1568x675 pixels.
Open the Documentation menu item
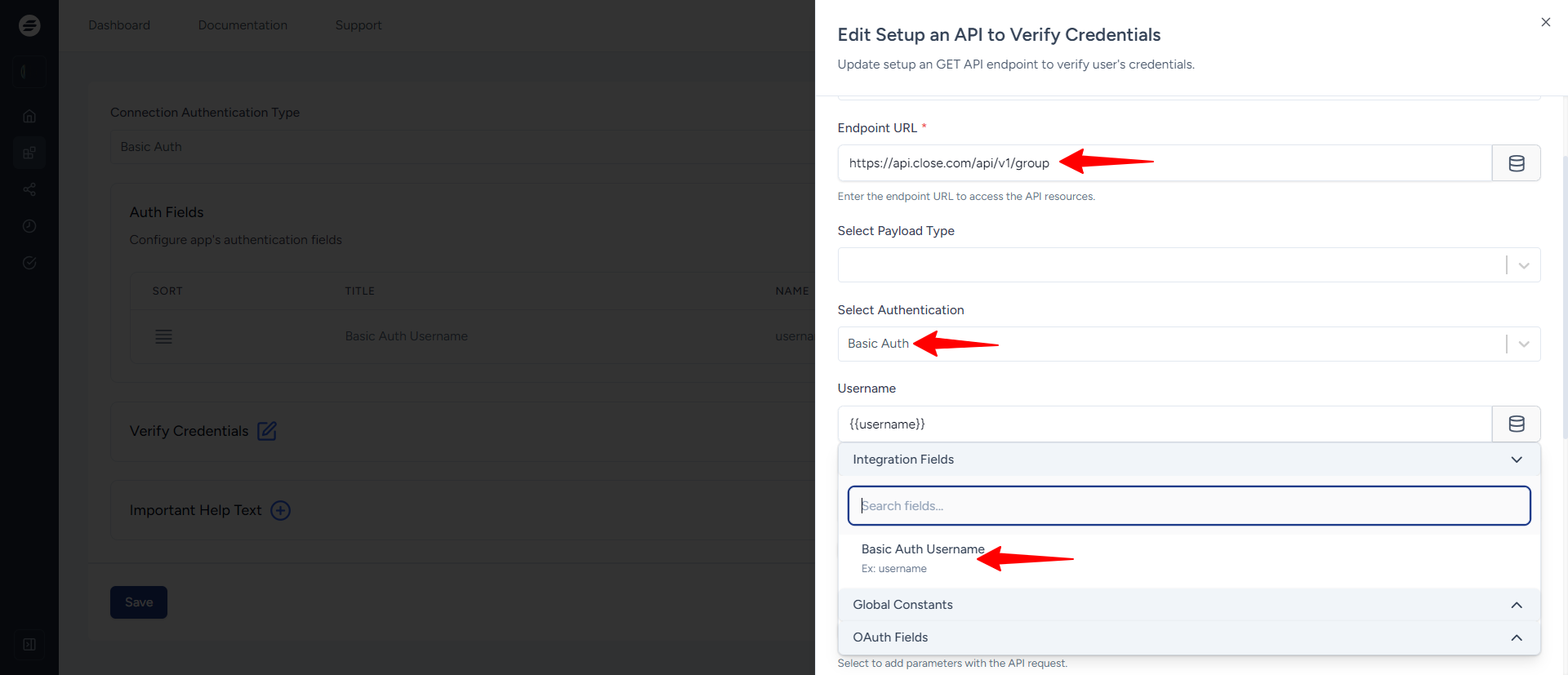[x=243, y=25]
